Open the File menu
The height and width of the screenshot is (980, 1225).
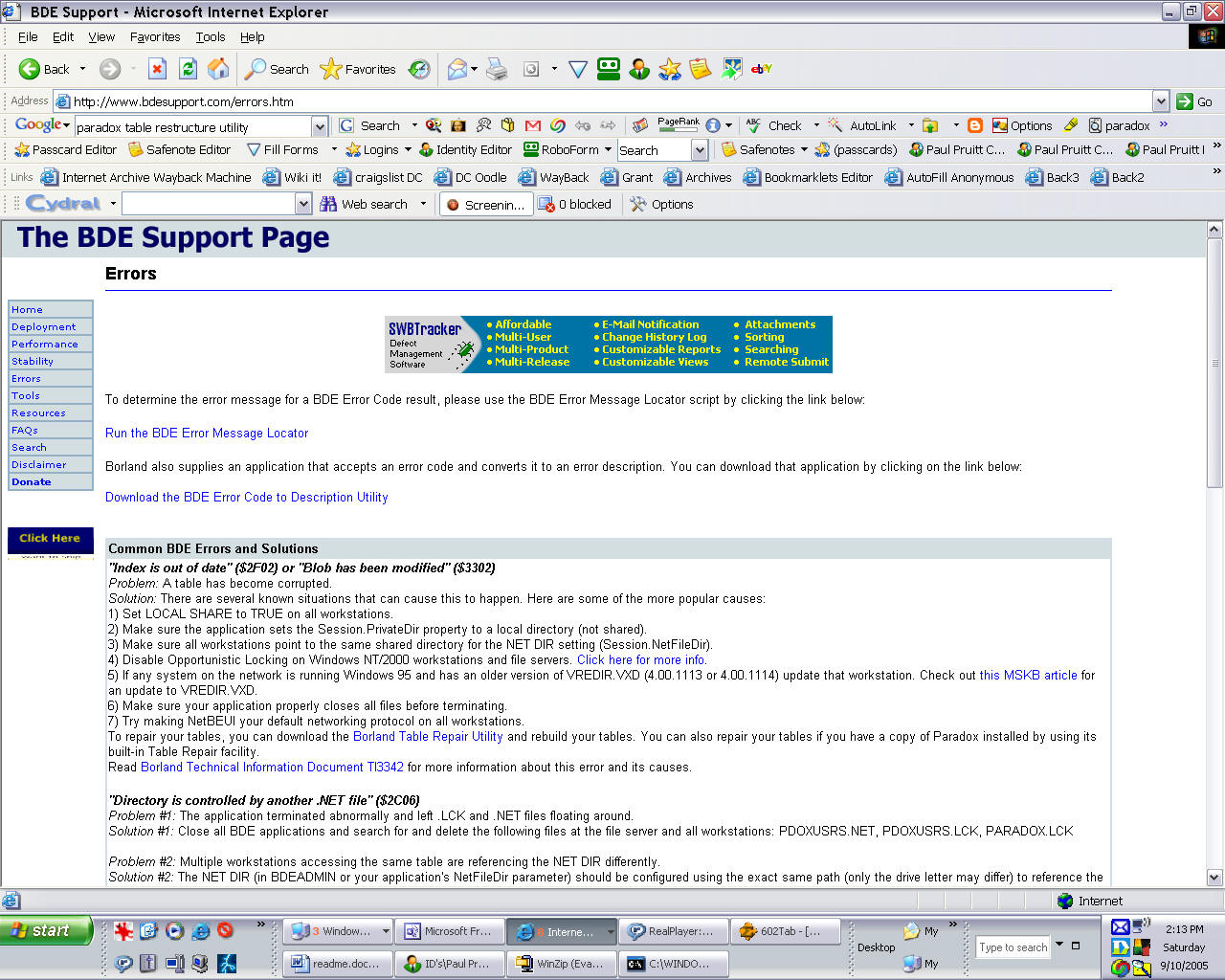(x=28, y=36)
